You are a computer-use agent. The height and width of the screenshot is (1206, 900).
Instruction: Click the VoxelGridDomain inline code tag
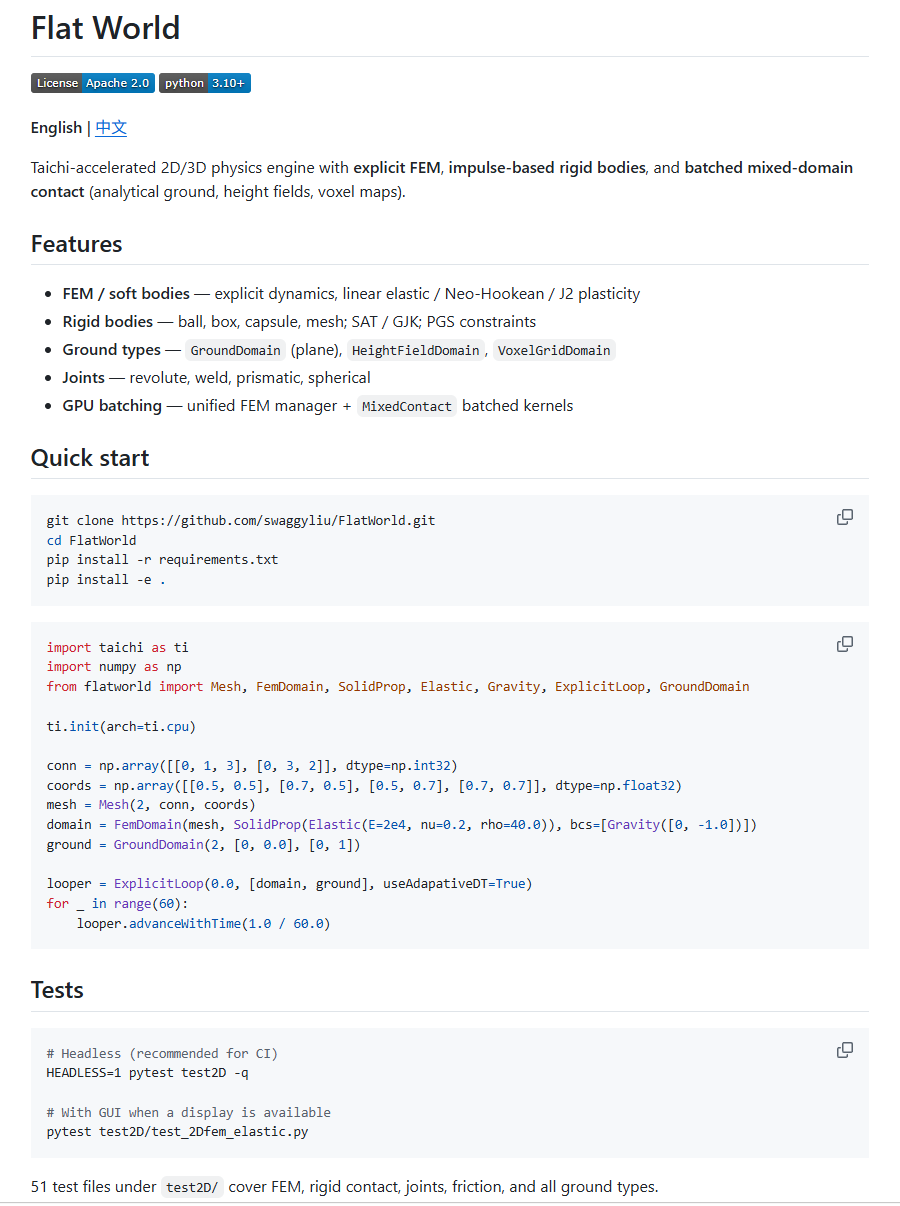[x=554, y=350]
